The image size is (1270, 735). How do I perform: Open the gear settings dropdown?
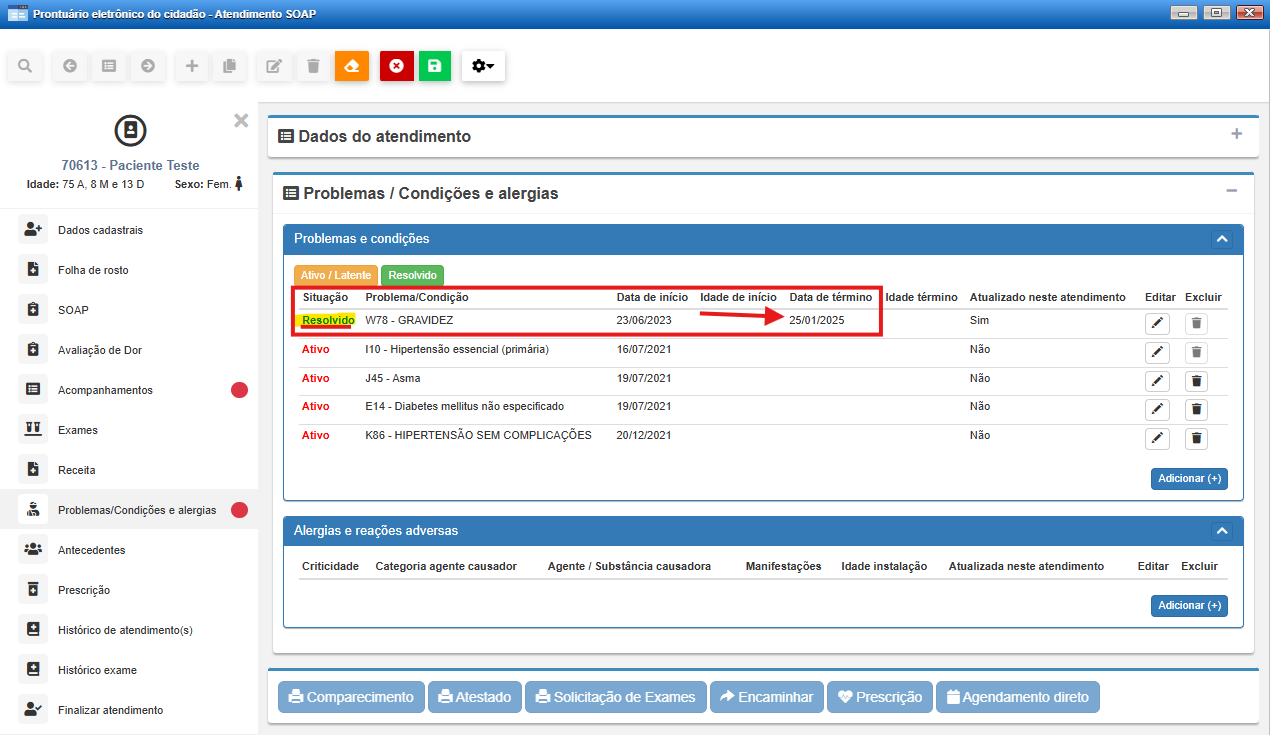tap(483, 66)
